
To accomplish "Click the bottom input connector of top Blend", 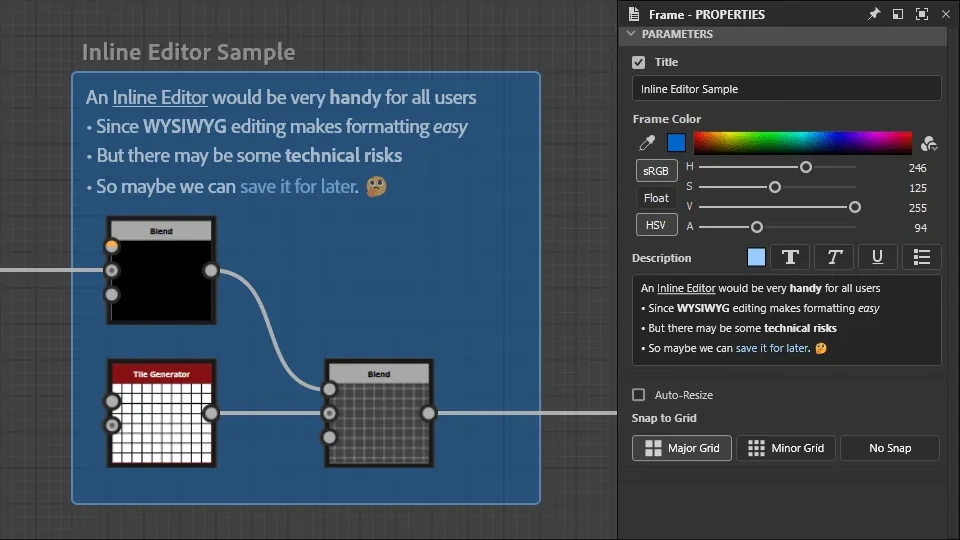I will (111, 294).
